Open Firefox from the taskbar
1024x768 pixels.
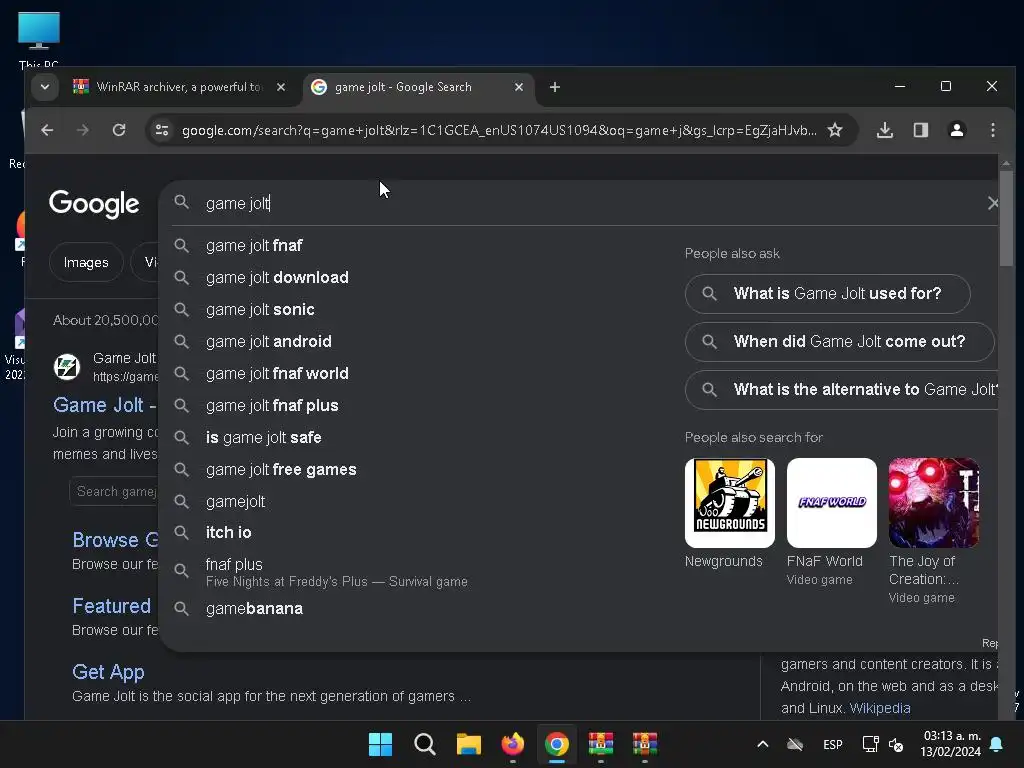click(513, 744)
